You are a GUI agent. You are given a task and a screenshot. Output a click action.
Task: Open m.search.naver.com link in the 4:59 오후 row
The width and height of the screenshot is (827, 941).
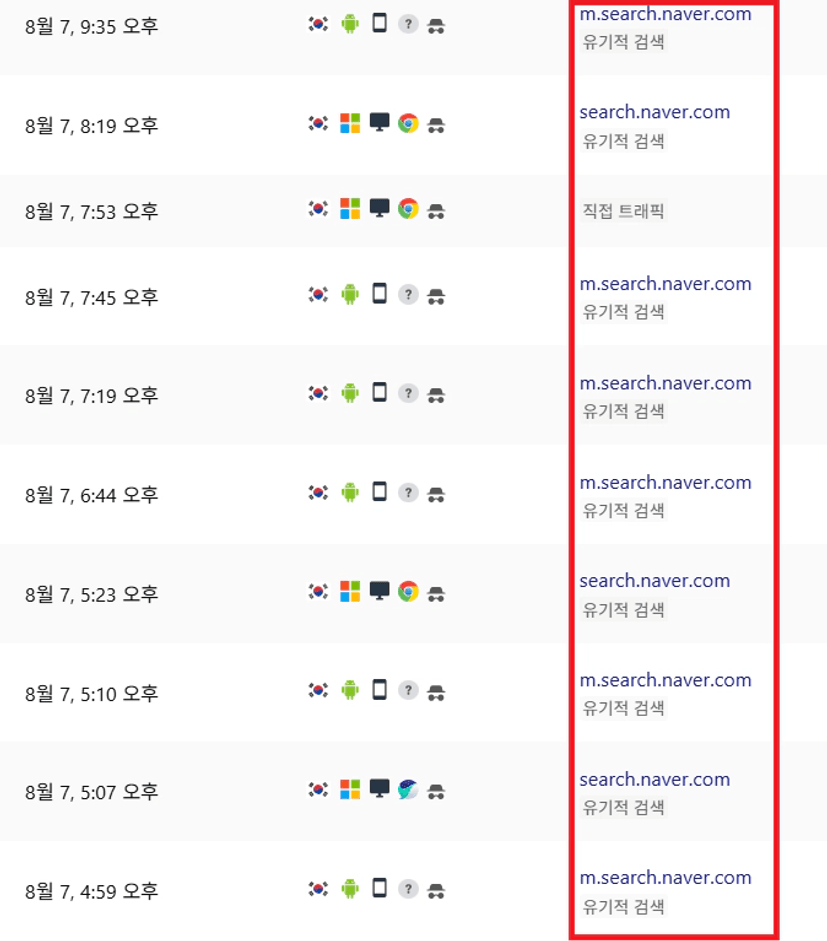666,877
